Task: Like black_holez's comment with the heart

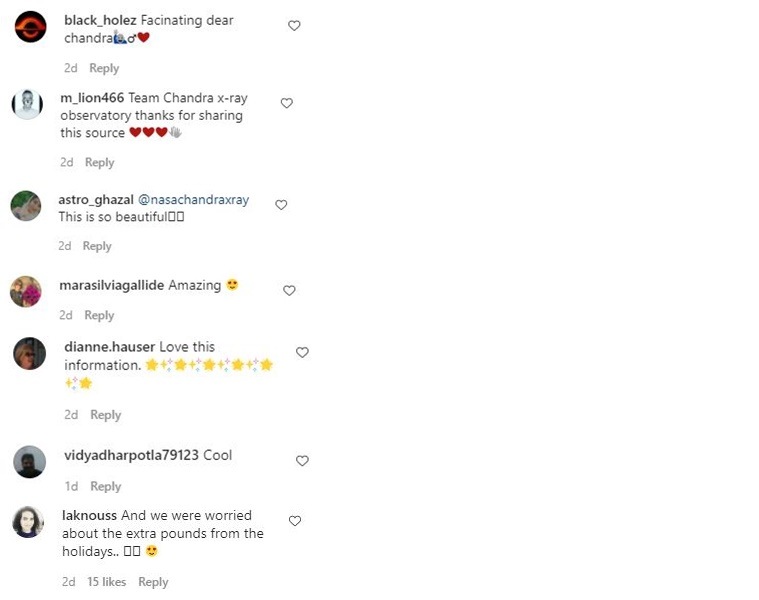Action: [294, 26]
